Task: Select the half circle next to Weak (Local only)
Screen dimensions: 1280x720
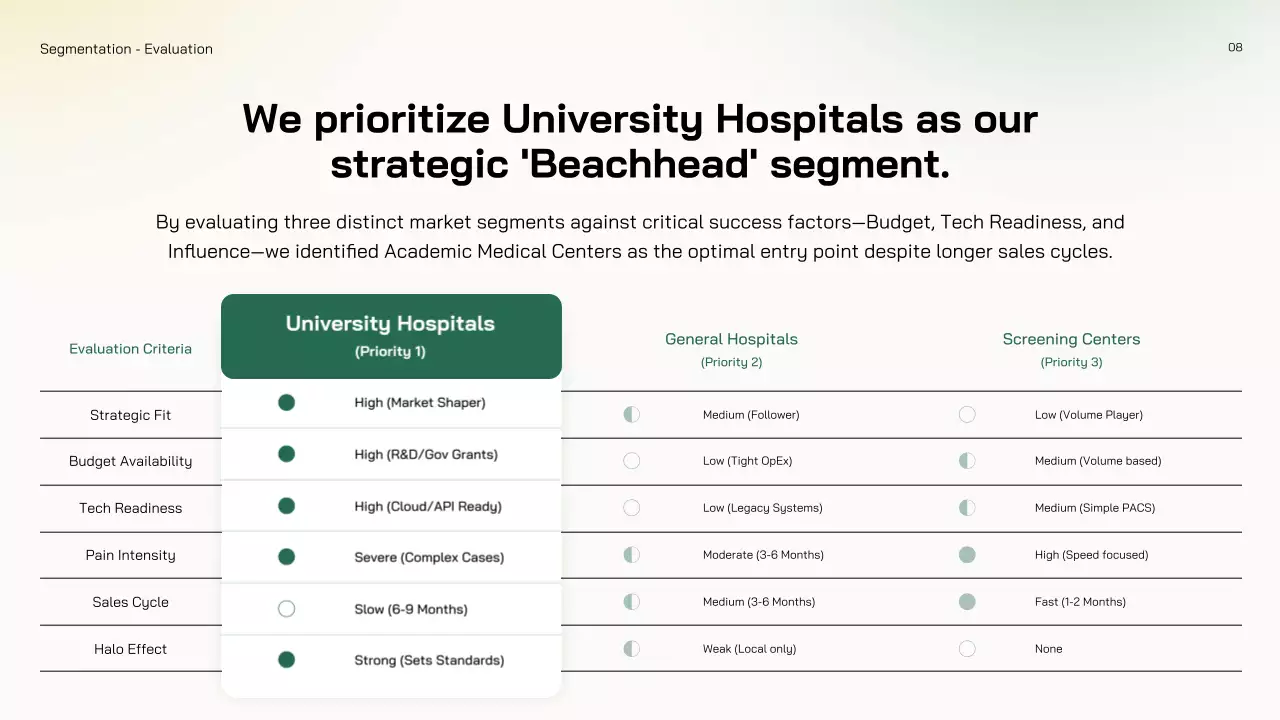Action: click(x=631, y=649)
